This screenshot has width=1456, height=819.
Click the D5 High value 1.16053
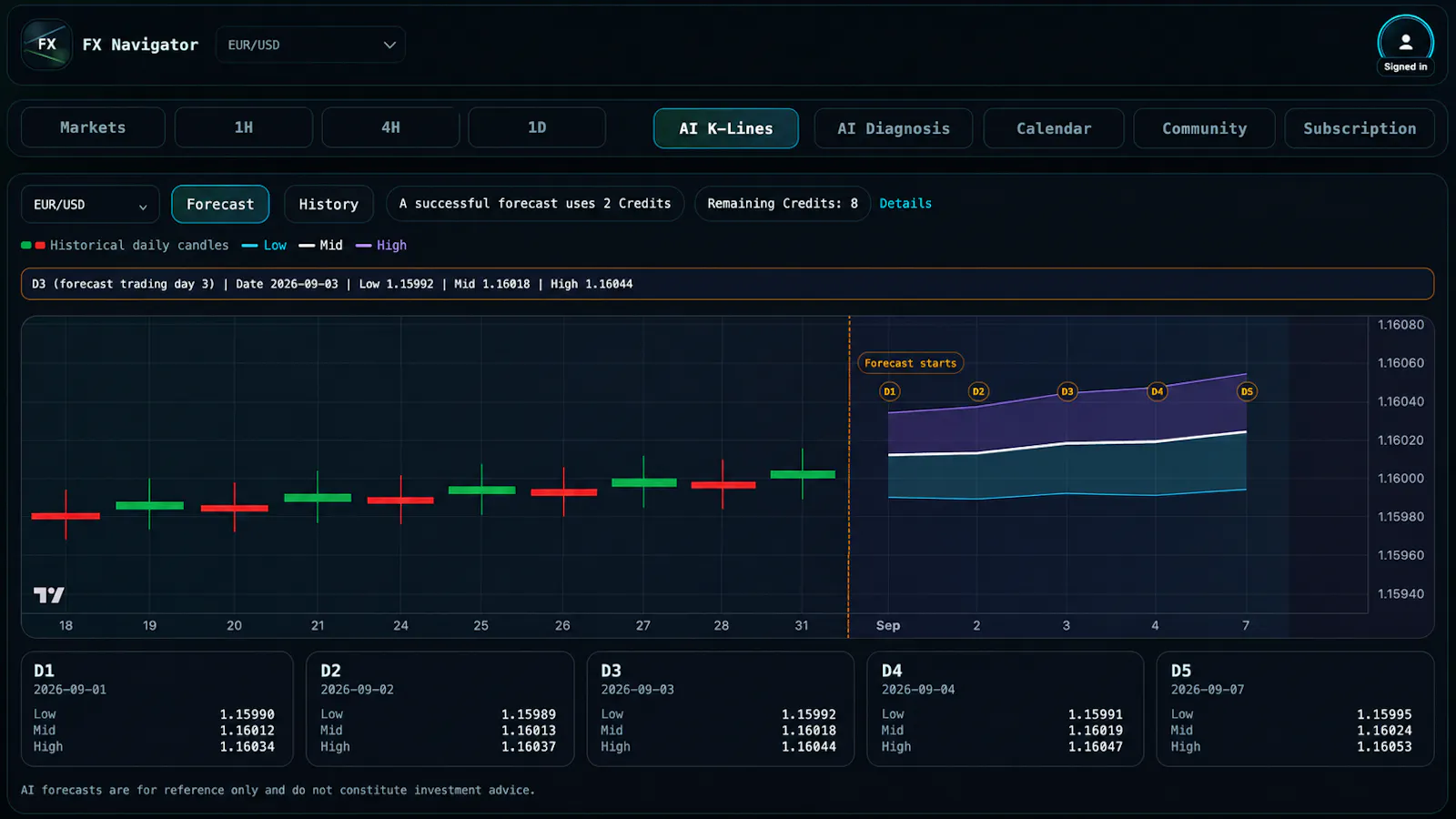(x=1384, y=747)
